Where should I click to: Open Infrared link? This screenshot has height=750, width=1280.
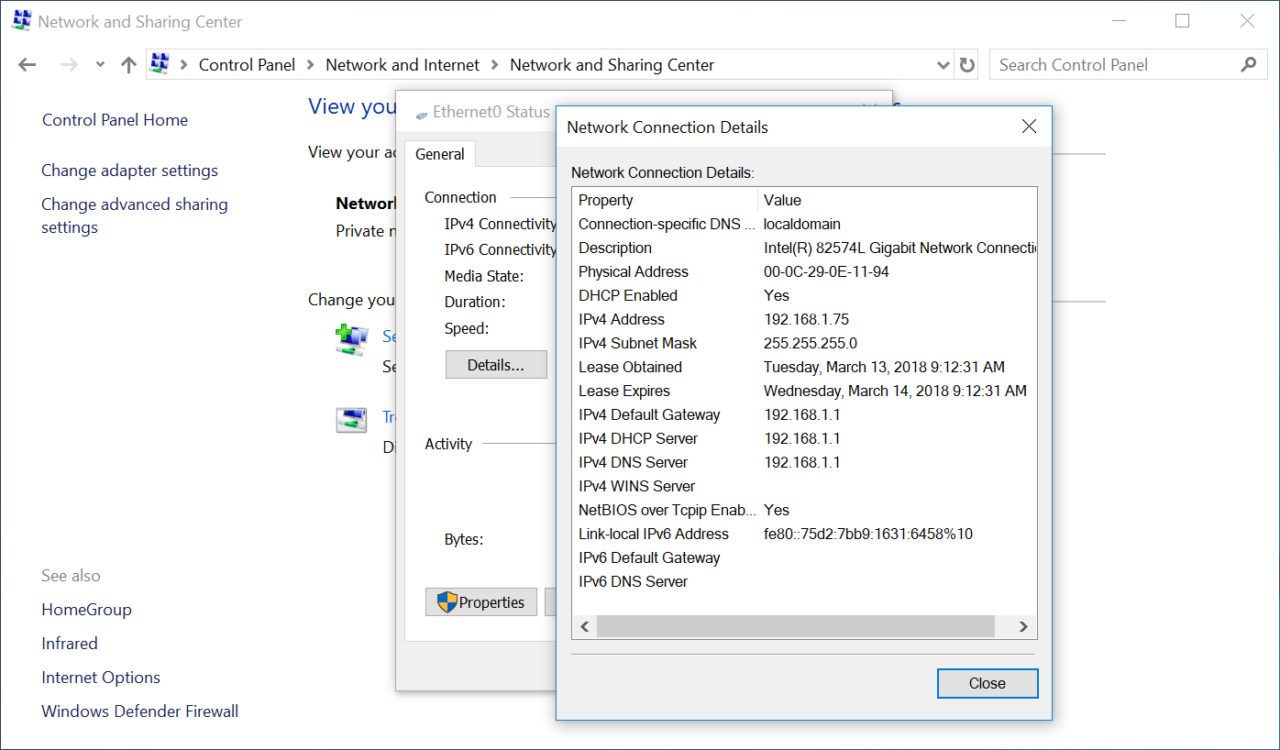tap(69, 644)
